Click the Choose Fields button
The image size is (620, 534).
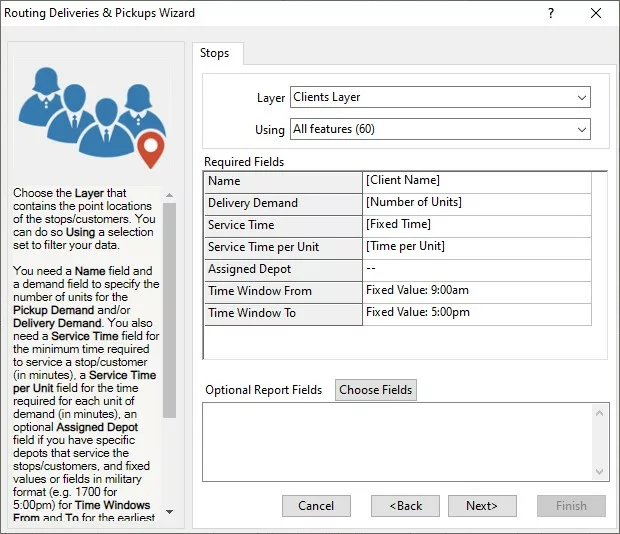click(x=375, y=390)
